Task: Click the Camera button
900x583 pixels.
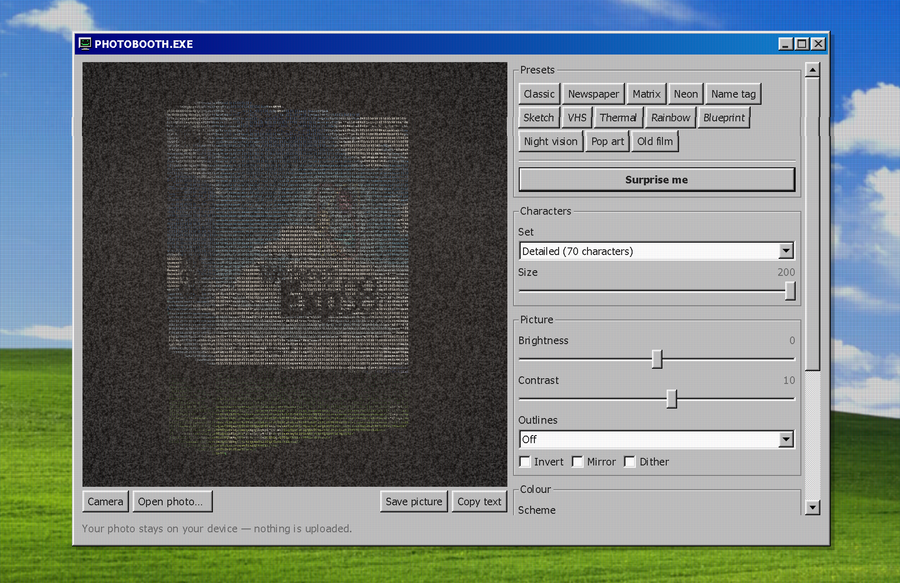Action: pyautogui.click(x=106, y=502)
